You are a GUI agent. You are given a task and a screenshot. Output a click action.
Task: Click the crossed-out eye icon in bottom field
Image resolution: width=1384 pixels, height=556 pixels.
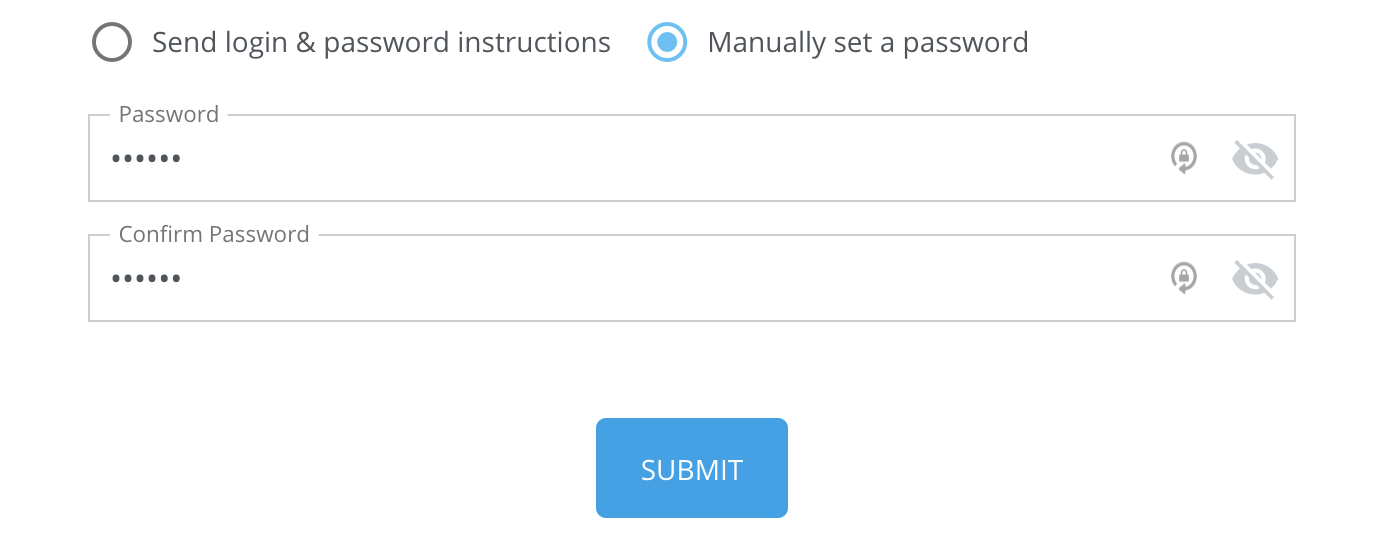(1255, 279)
